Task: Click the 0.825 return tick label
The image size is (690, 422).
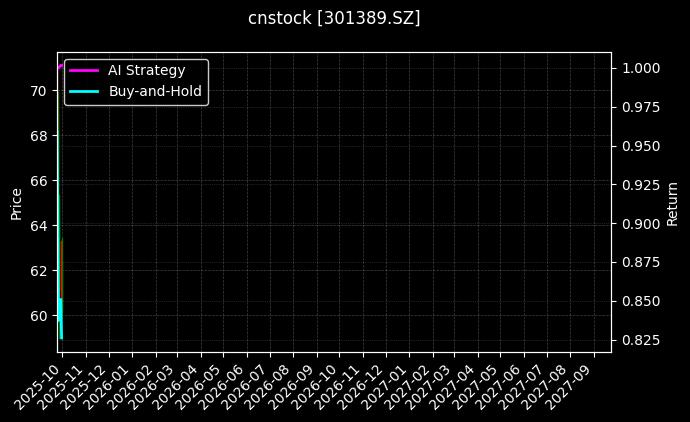Action: 640,341
